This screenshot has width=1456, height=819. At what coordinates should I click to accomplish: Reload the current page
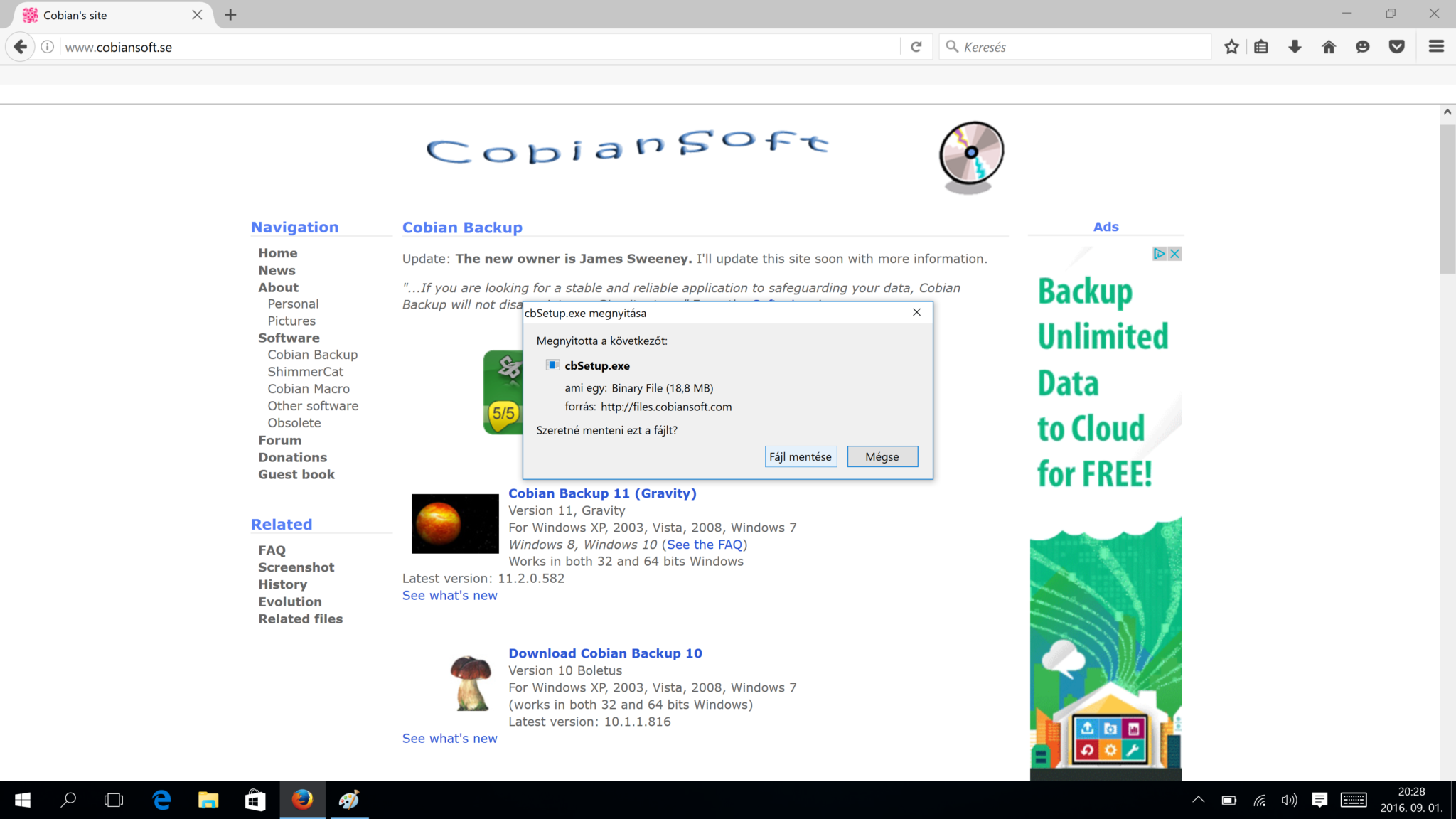tap(916, 46)
